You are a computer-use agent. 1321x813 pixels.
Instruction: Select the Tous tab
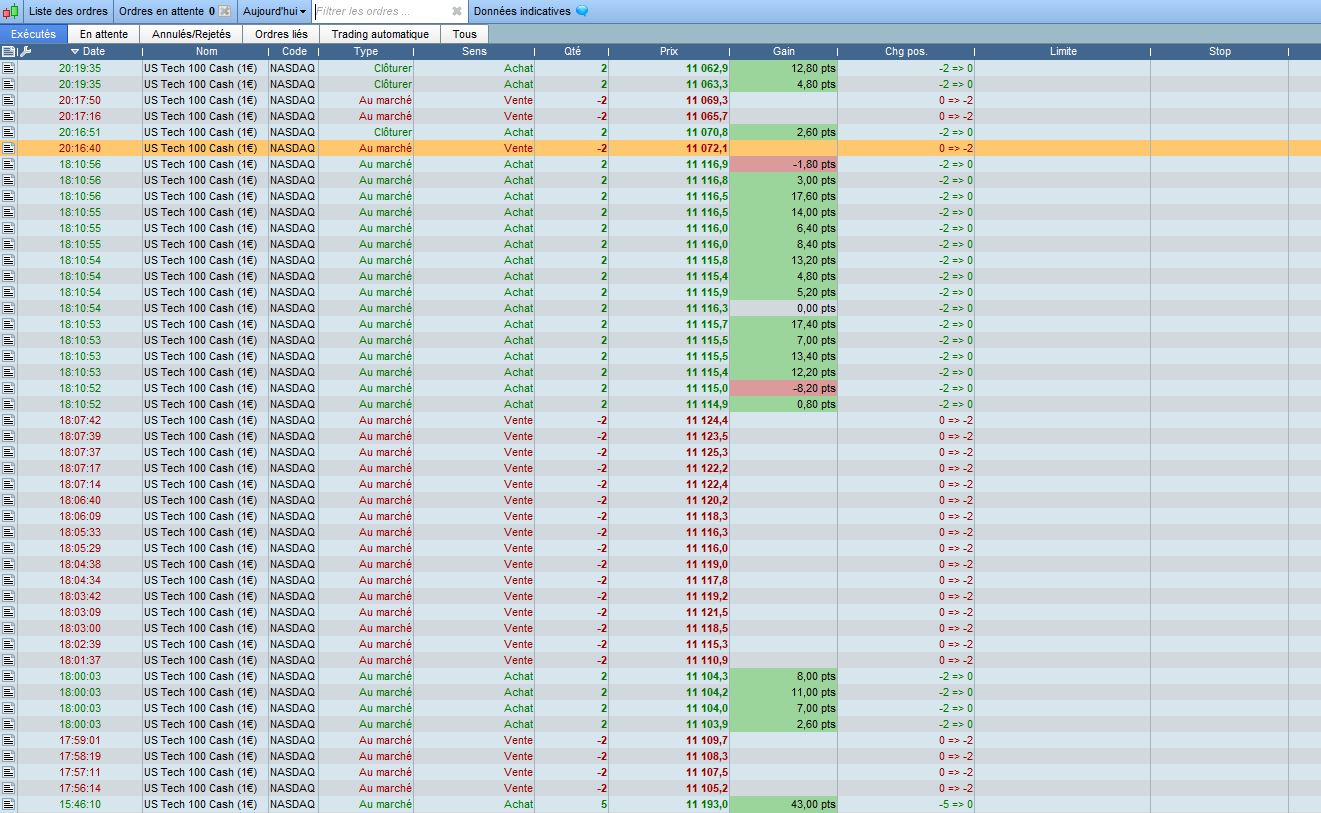point(464,34)
